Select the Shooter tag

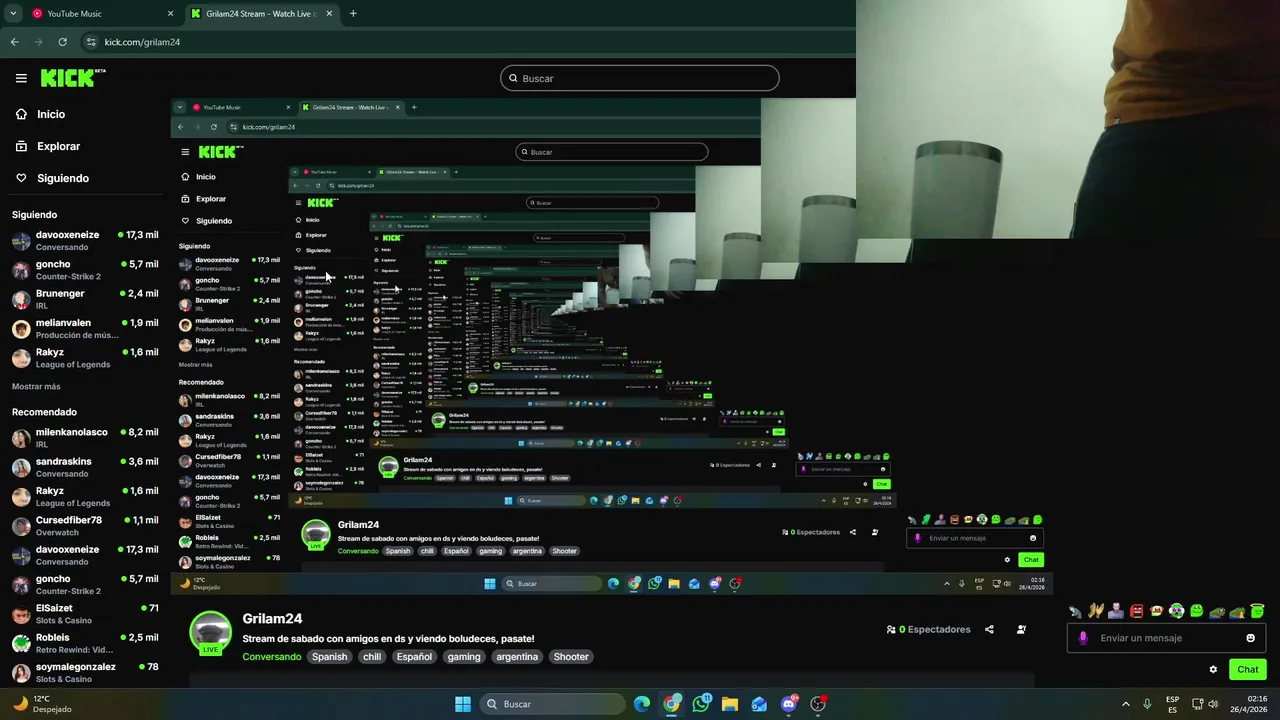tap(571, 657)
